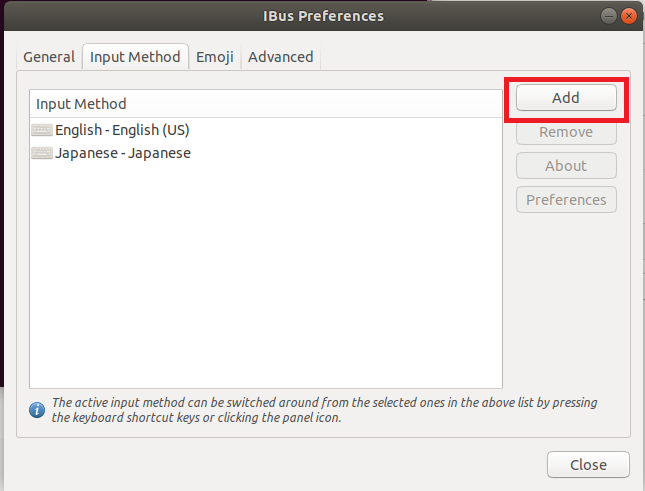Click keyboard icon beside English (US)
Screen dimensions: 645x491
pyautogui.click(x=42, y=130)
